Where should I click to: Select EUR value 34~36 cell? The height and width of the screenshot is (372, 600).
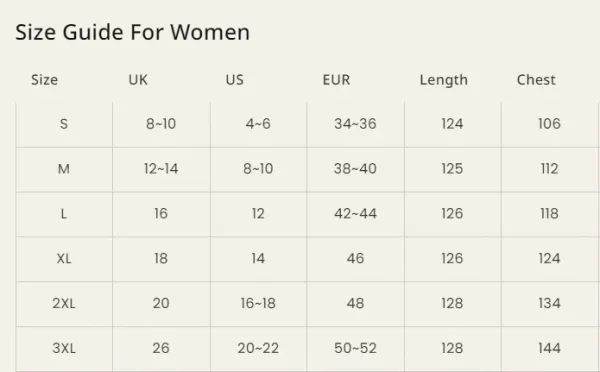(x=355, y=124)
